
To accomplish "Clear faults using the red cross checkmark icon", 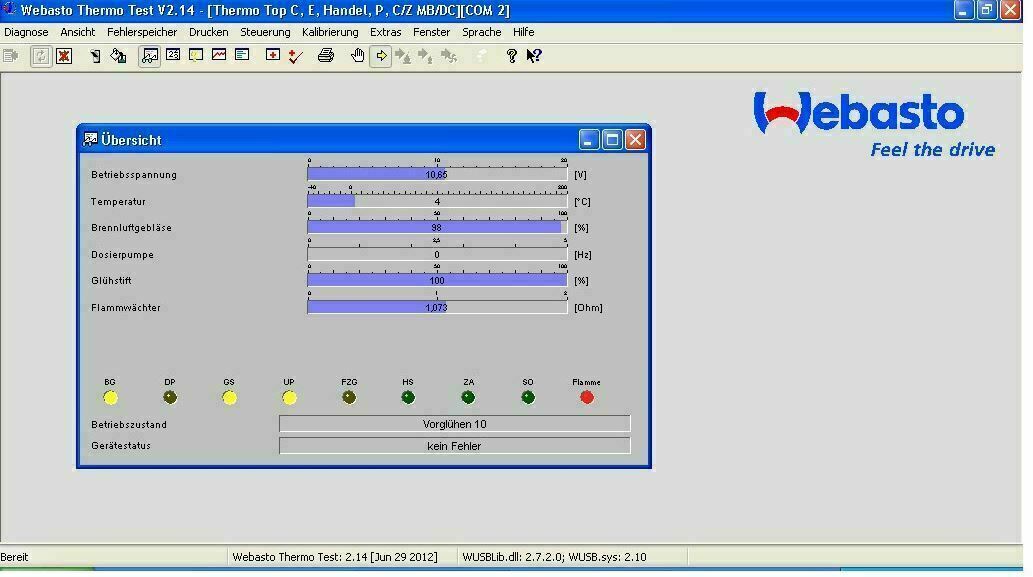I will click(294, 56).
